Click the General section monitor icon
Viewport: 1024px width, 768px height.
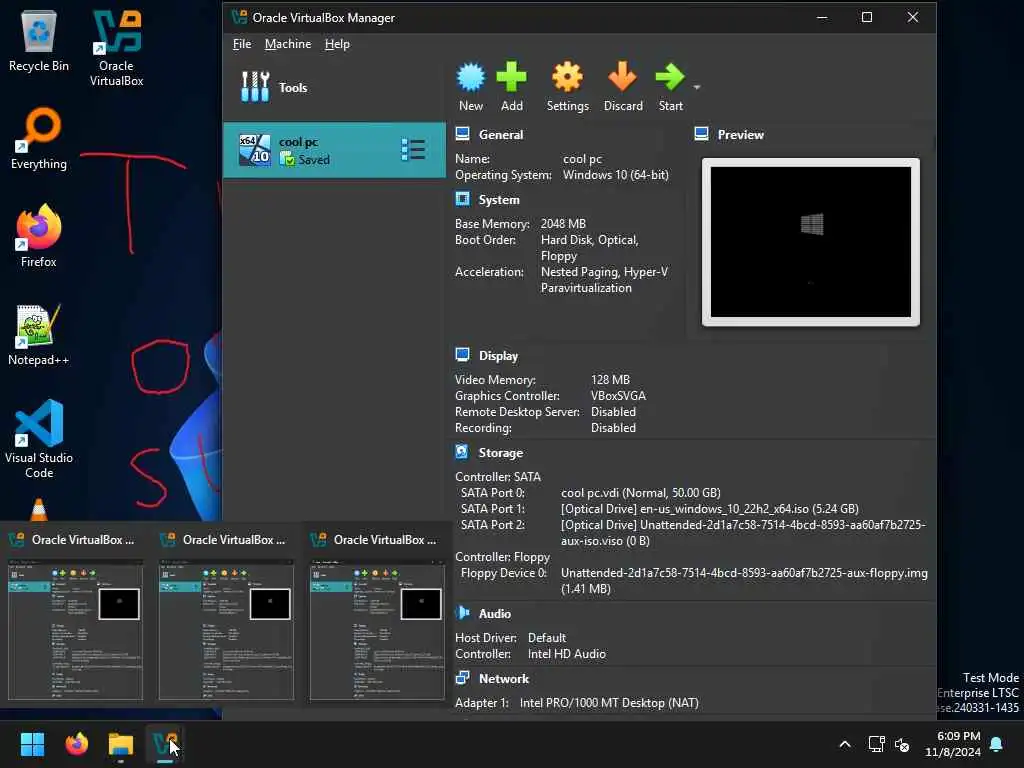coord(462,134)
